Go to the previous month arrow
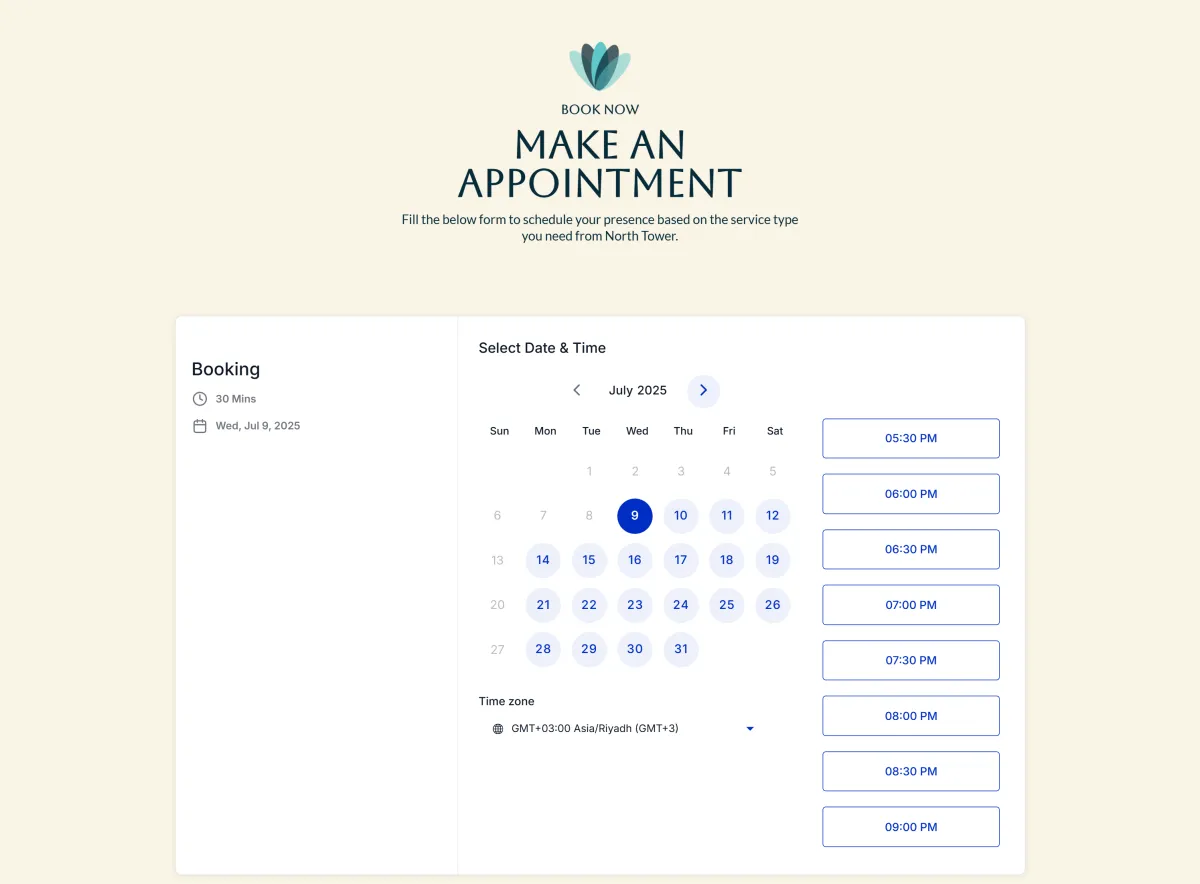 (577, 390)
